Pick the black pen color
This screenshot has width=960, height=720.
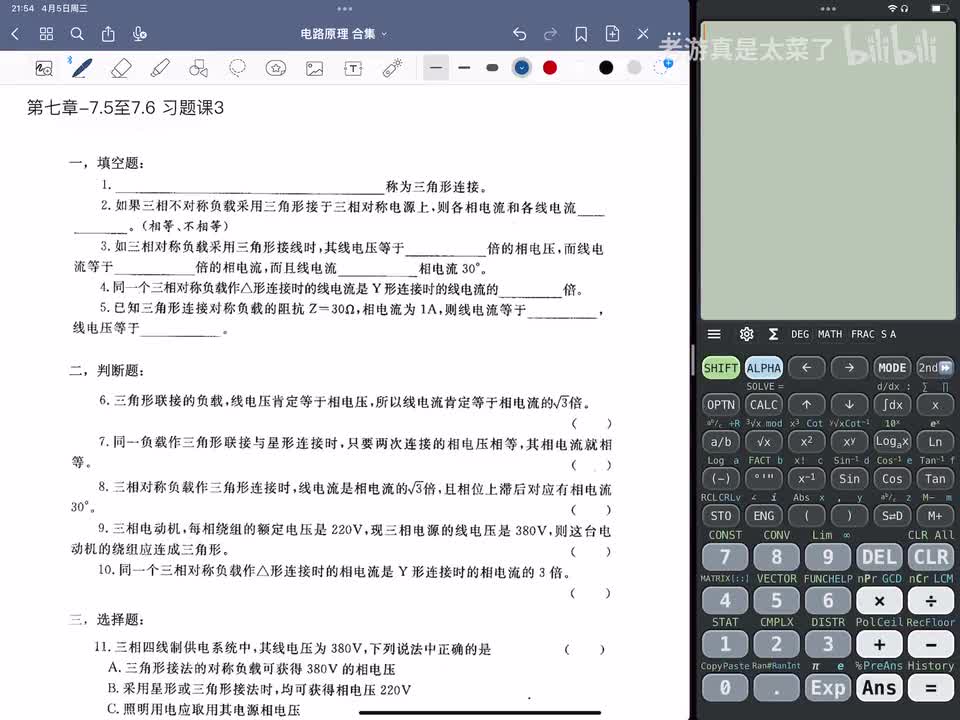(606, 67)
